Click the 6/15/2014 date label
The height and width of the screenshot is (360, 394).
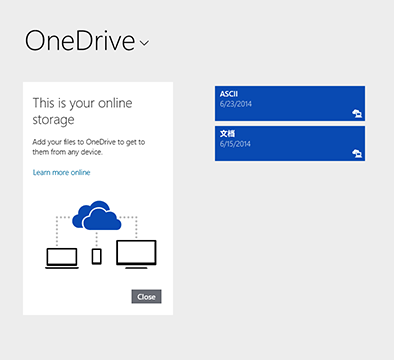click(235, 144)
